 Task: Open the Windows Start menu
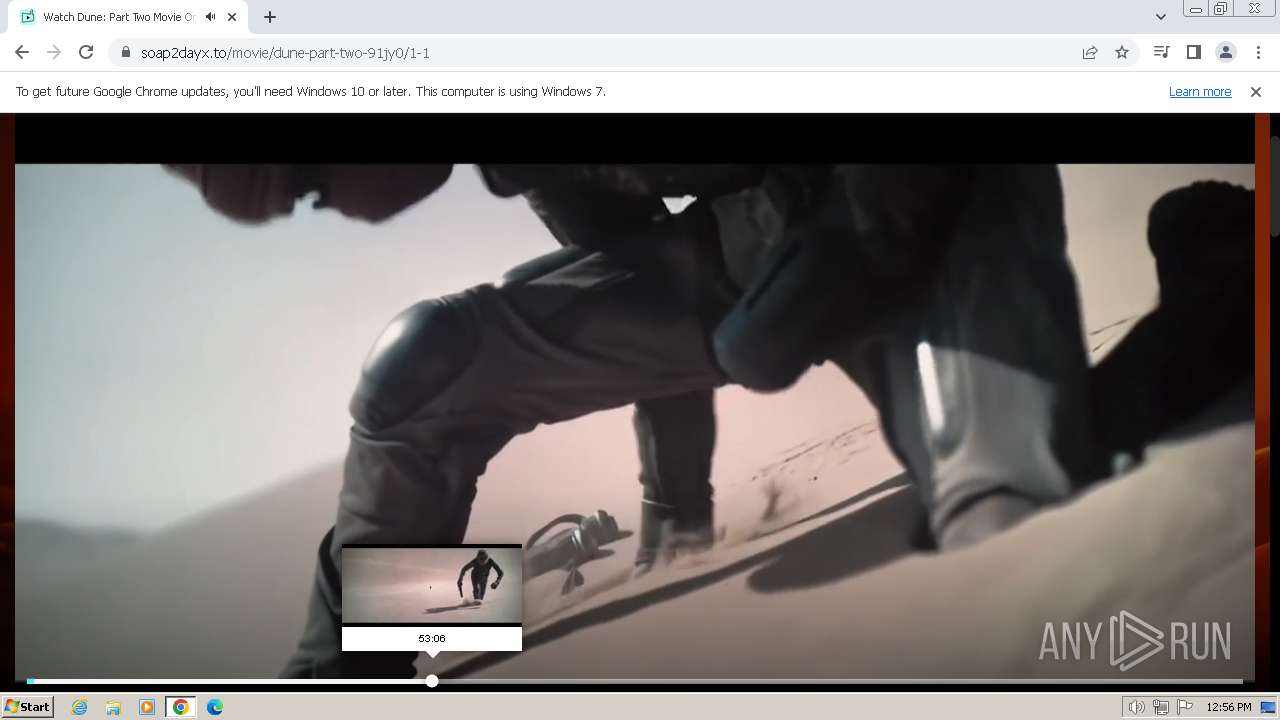[27, 706]
